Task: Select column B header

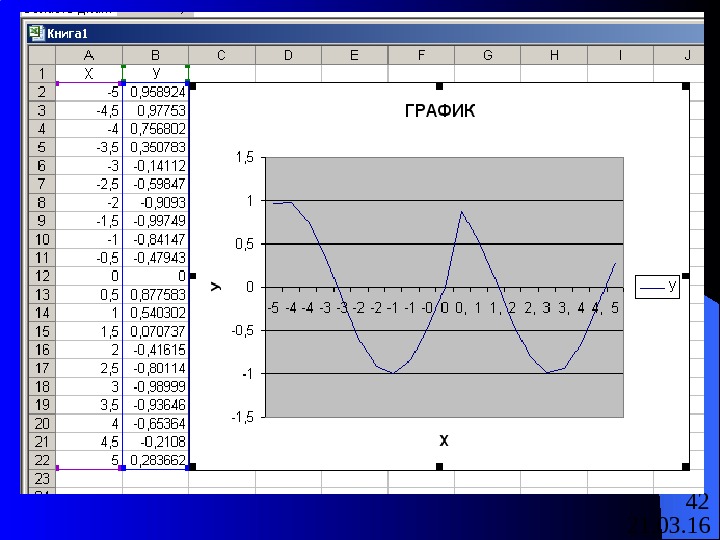Action: click(x=155, y=56)
